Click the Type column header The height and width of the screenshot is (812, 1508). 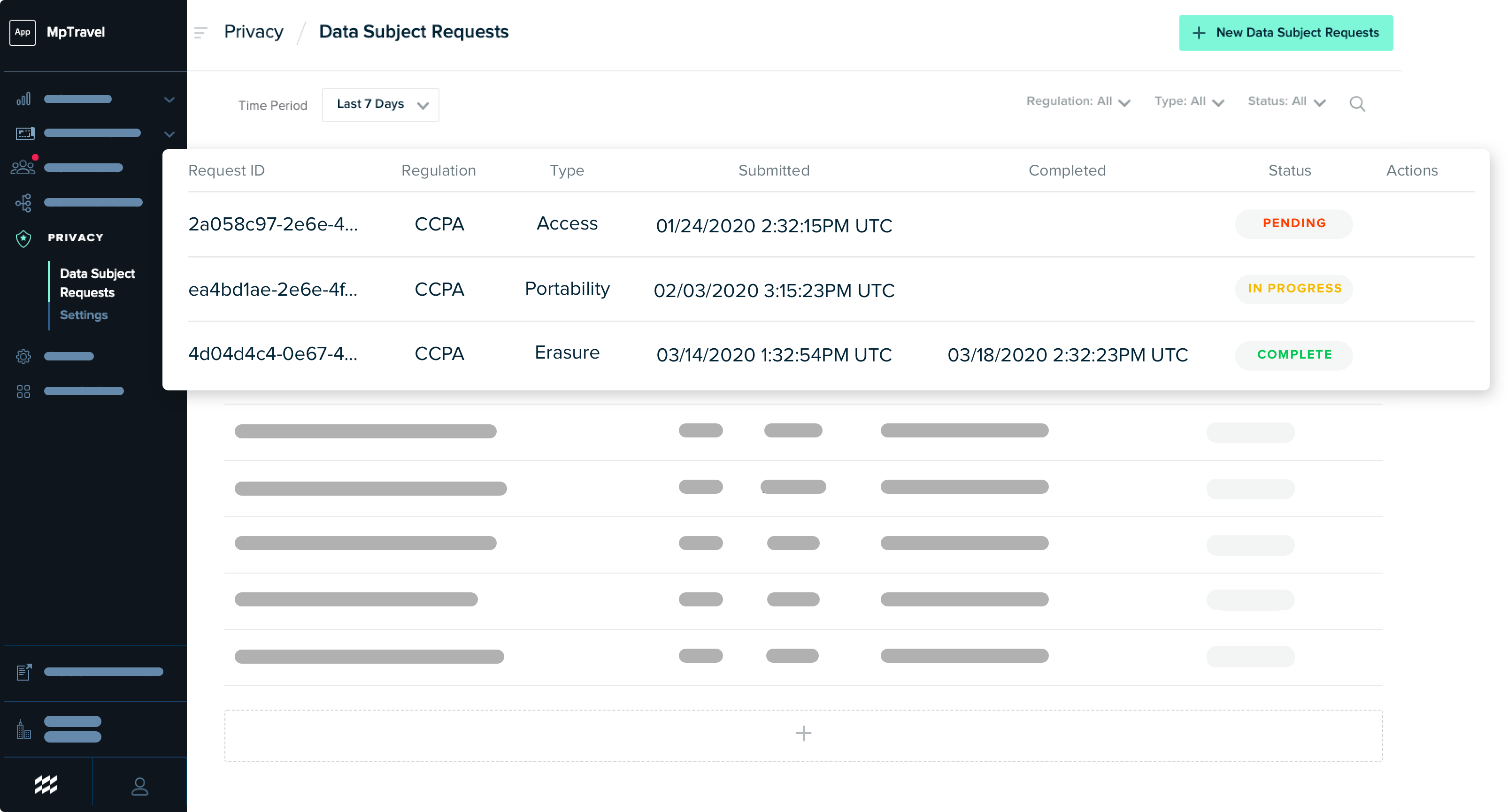(567, 170)
